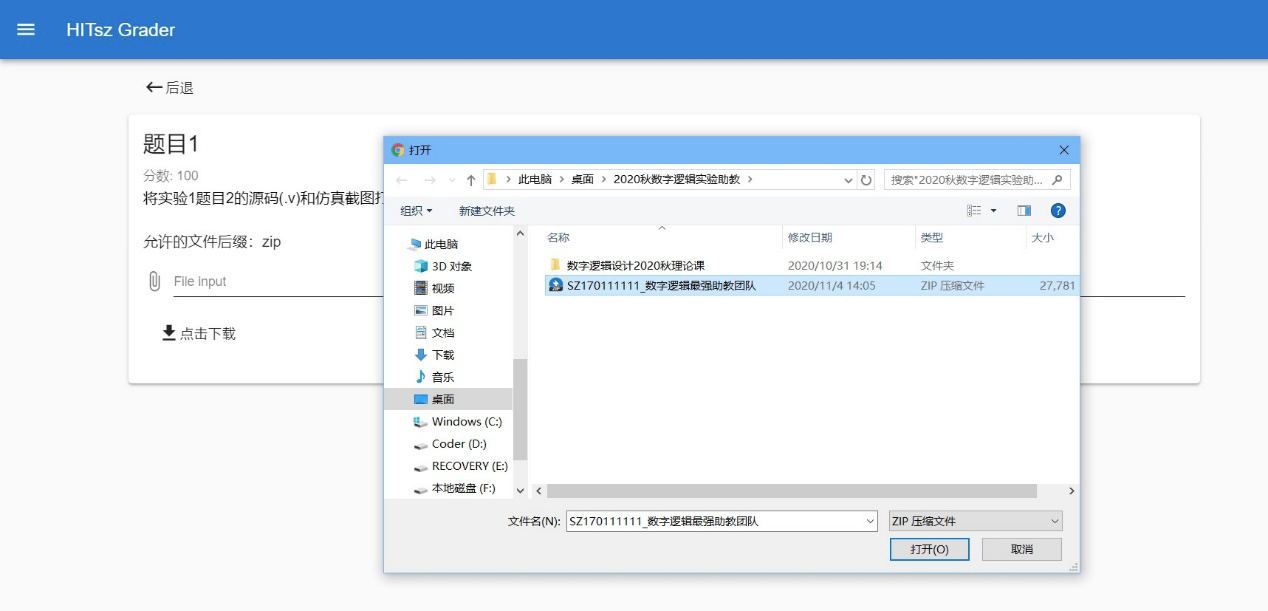Screen dimensions: 1268x611
Task: Refresh the current folder listing
Action: [x=867, y=180]
